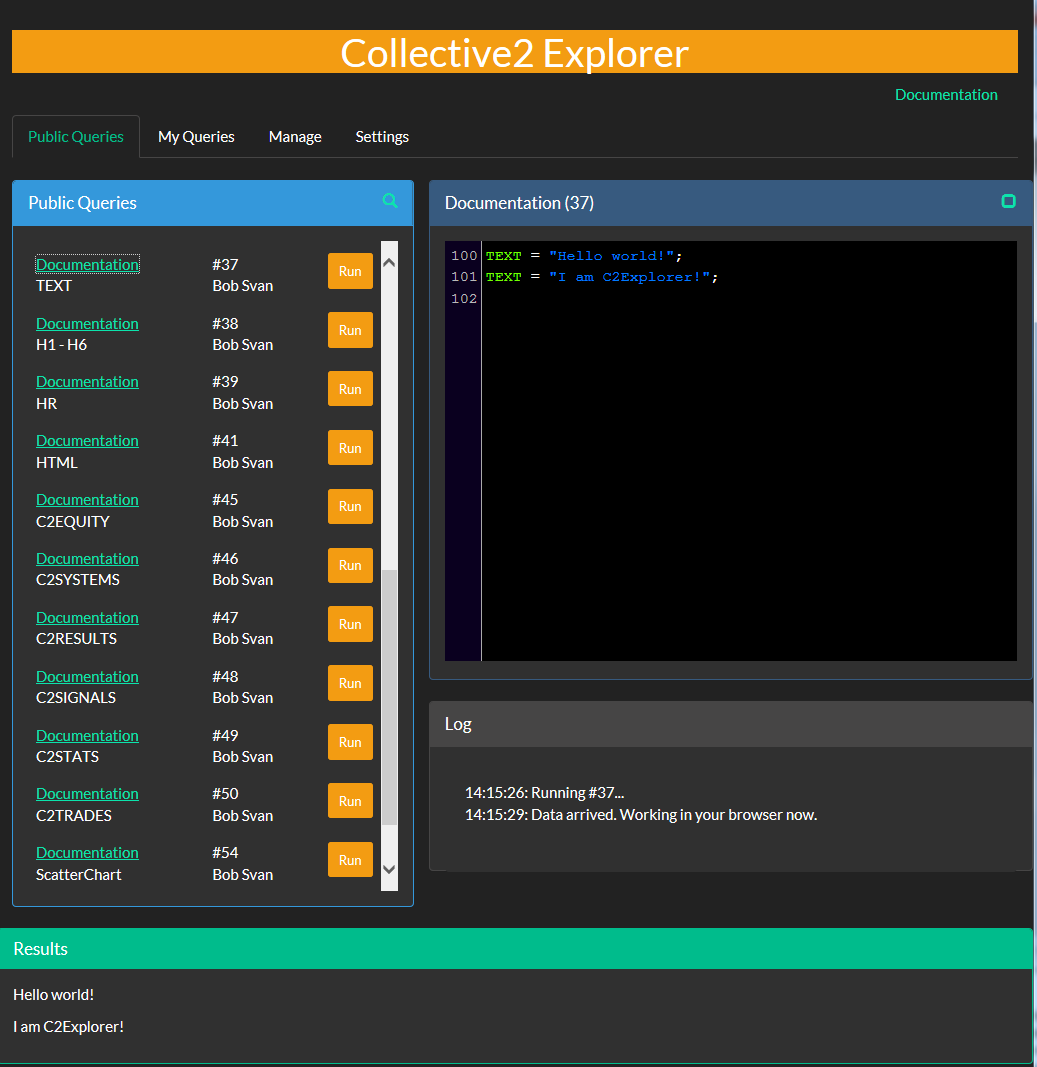Open Documentation link for C2TRADES
This screenshot has height=1067, width=1037.
[87, 793]
